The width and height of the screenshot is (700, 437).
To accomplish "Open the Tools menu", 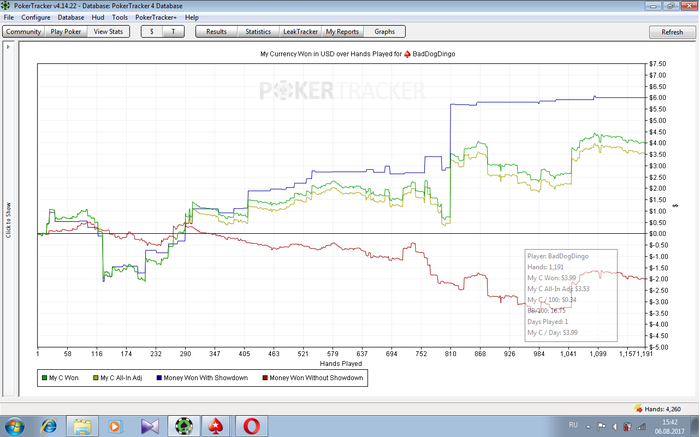I will click(x=120, y=17).
